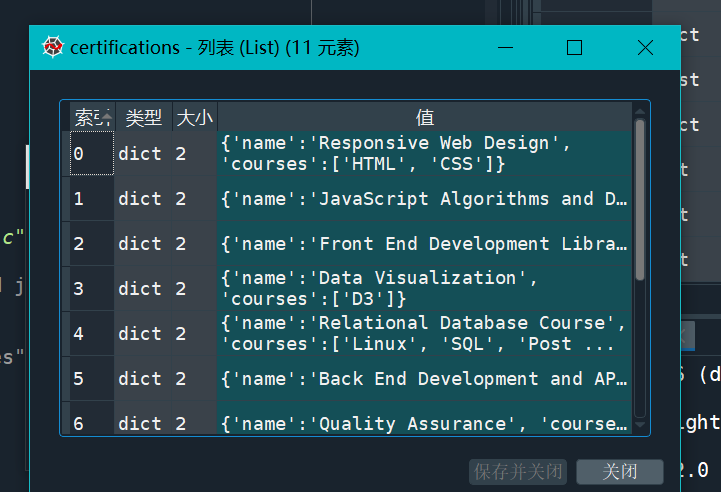Select the Back End Development value cell
Image resolution: width=721 pixels, height=492 pixels.
click(x=424, y=379)
